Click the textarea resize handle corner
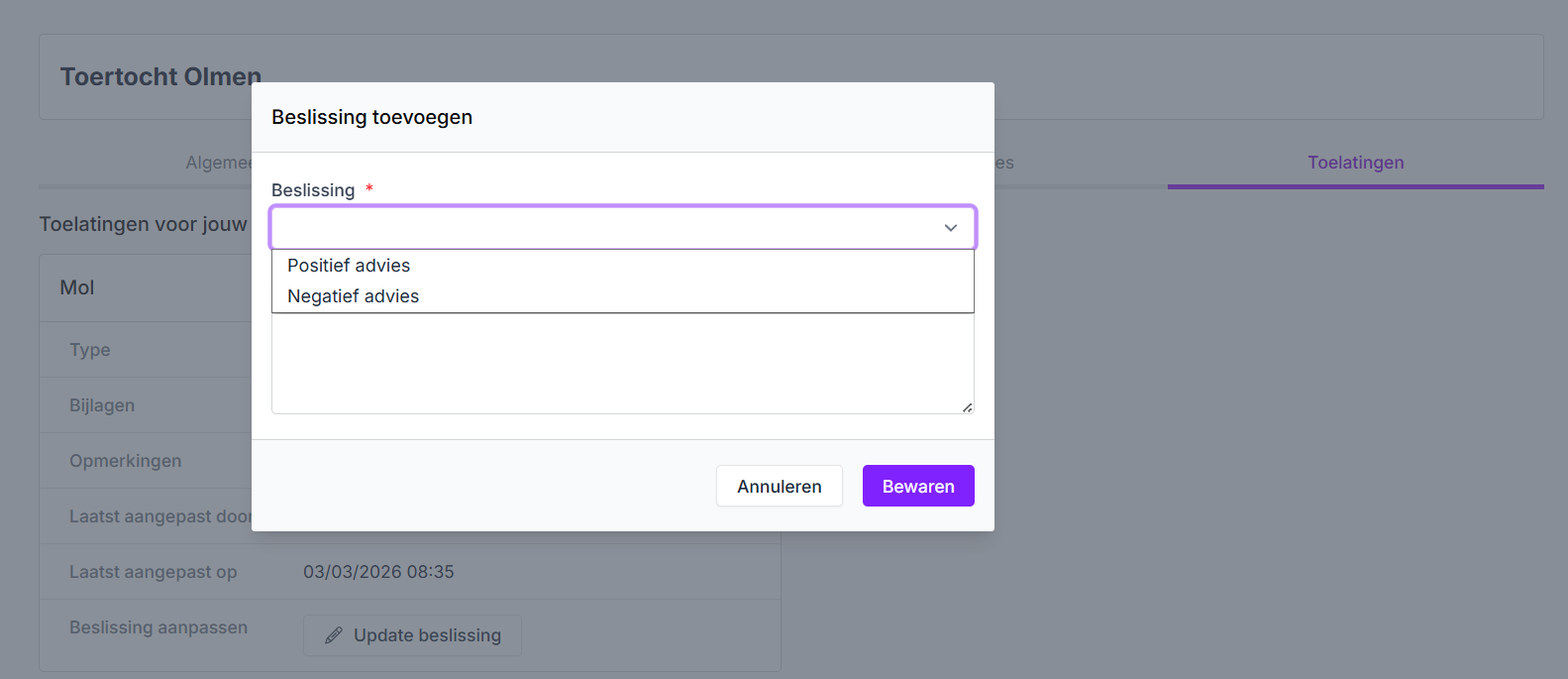1568x679 pixels. (967, 406)
